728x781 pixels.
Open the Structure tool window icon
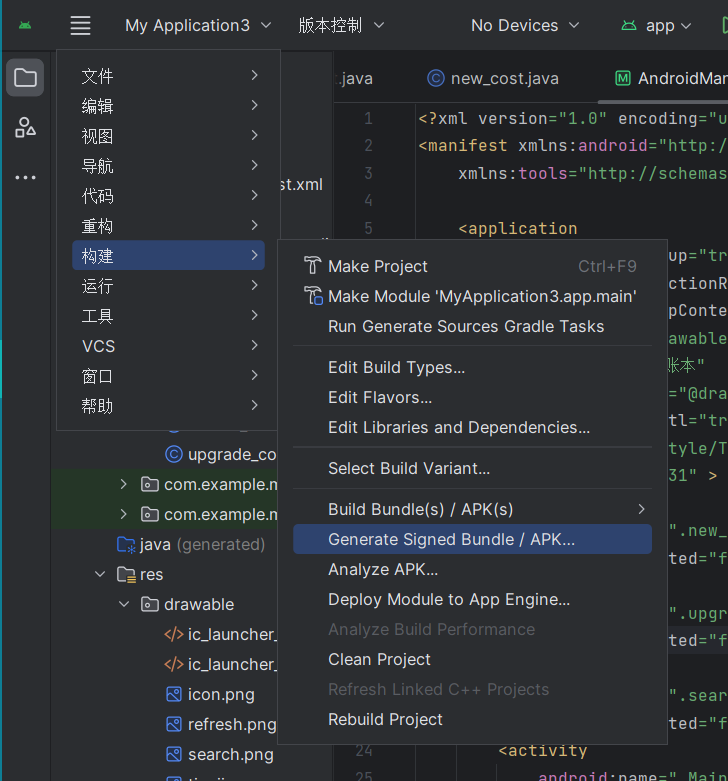(25, 127)
